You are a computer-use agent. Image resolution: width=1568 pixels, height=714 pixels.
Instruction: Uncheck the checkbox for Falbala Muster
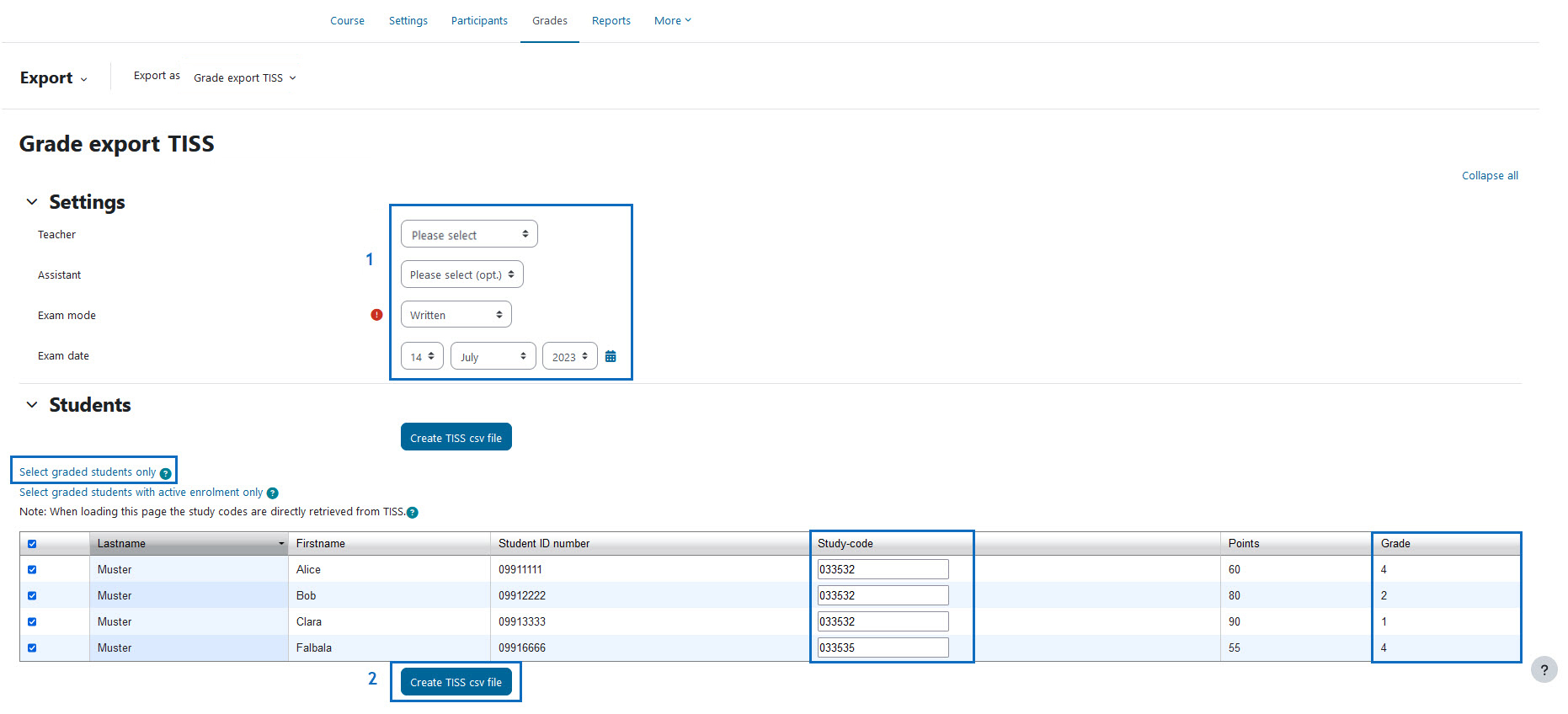(x=32, y=648)
